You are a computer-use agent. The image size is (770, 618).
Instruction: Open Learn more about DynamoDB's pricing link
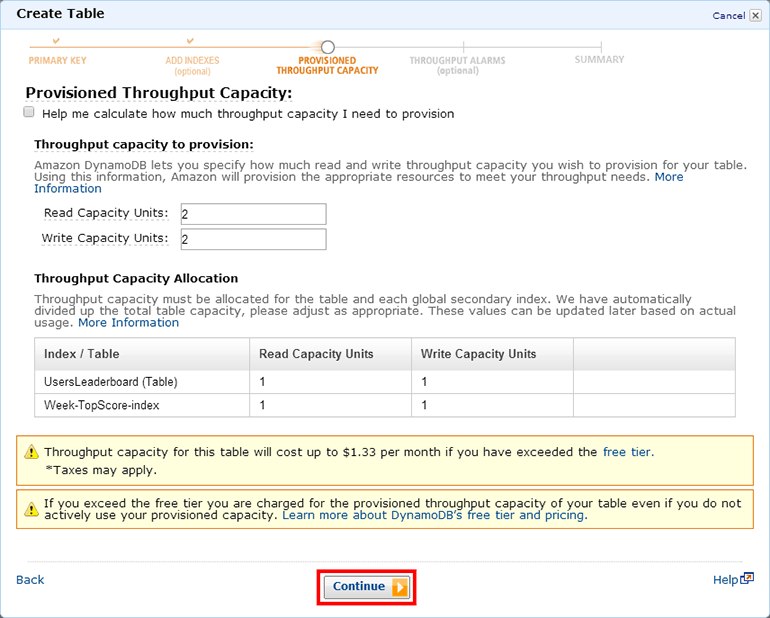pos(434,516)
